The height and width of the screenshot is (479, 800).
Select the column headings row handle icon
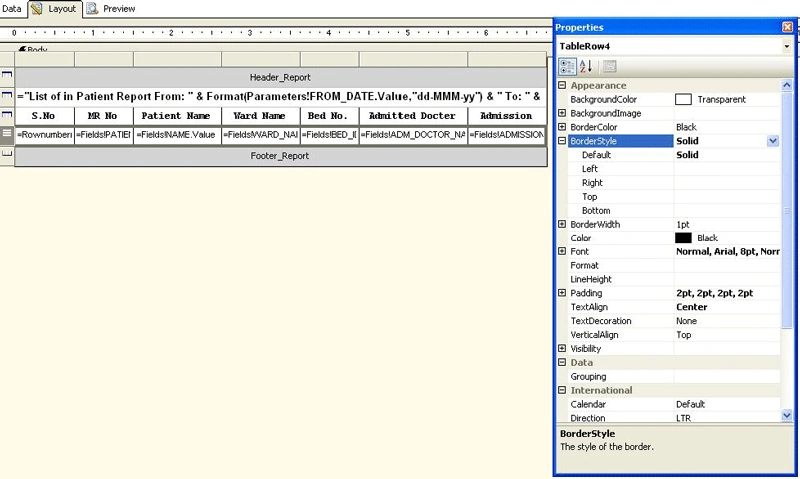click(7, 115)
